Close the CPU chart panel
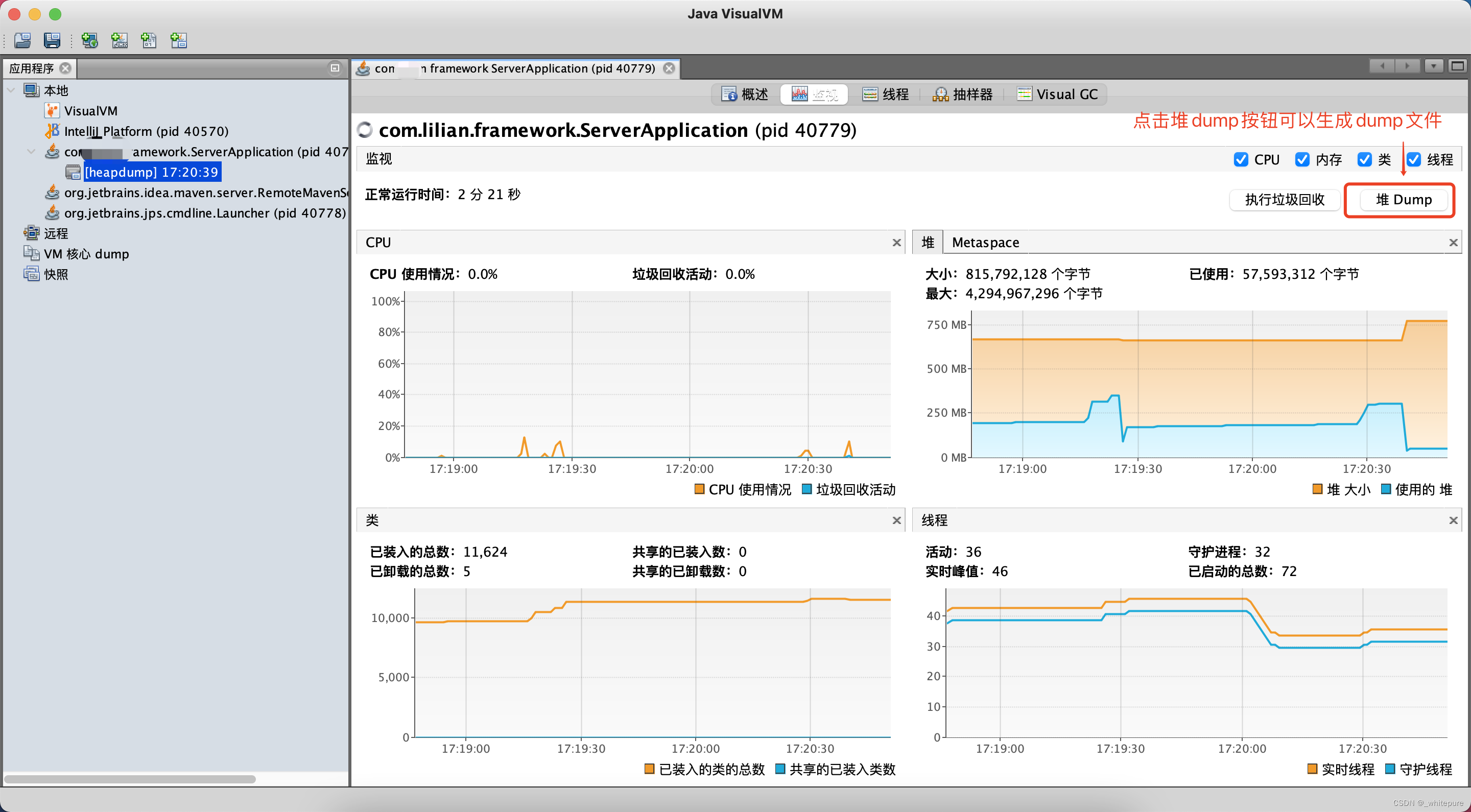 (896, 243)
